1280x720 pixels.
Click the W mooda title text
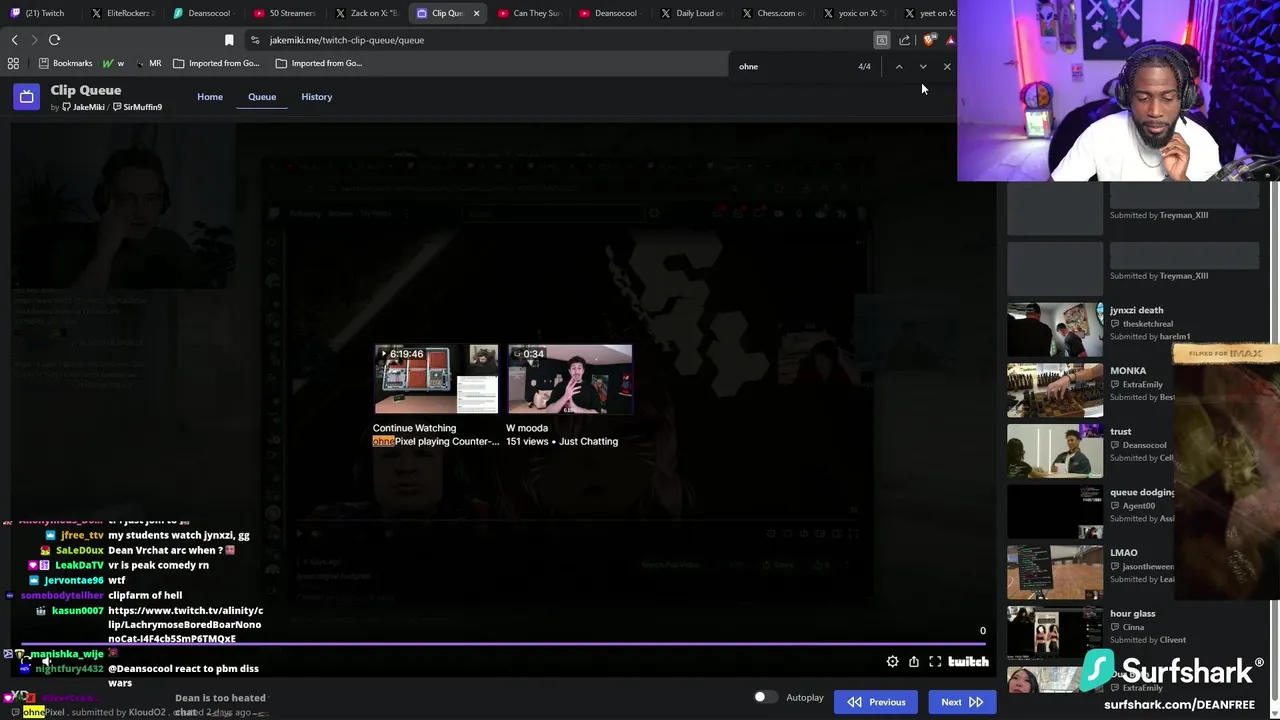pos(527,428)
